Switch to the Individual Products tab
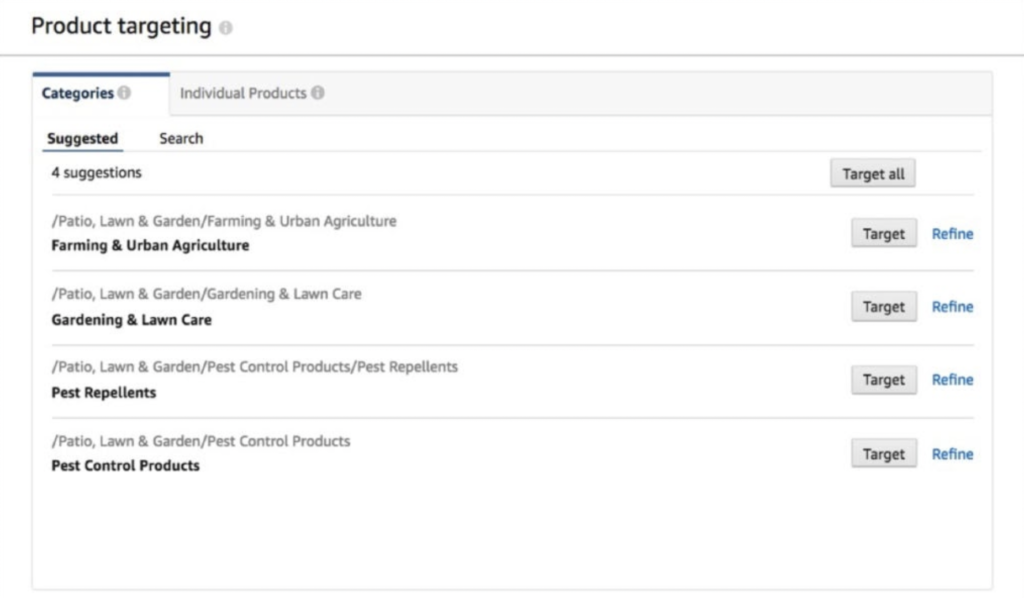Screen dimensions: 1024x598 coord(245,92)
